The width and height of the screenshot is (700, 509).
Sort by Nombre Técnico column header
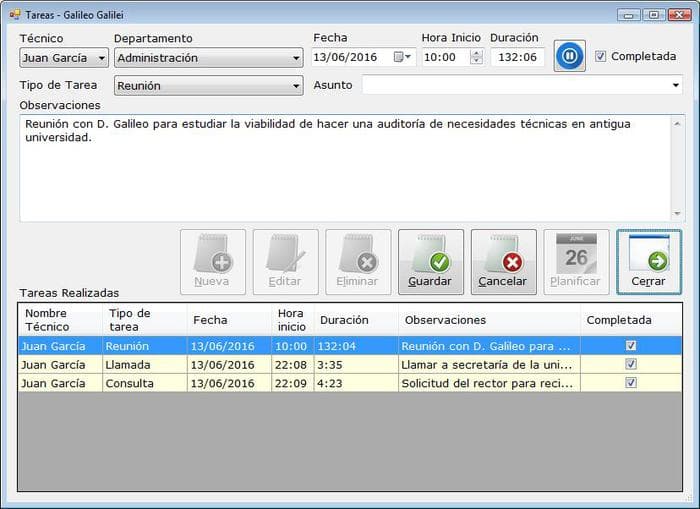click(x=60, y=320)
